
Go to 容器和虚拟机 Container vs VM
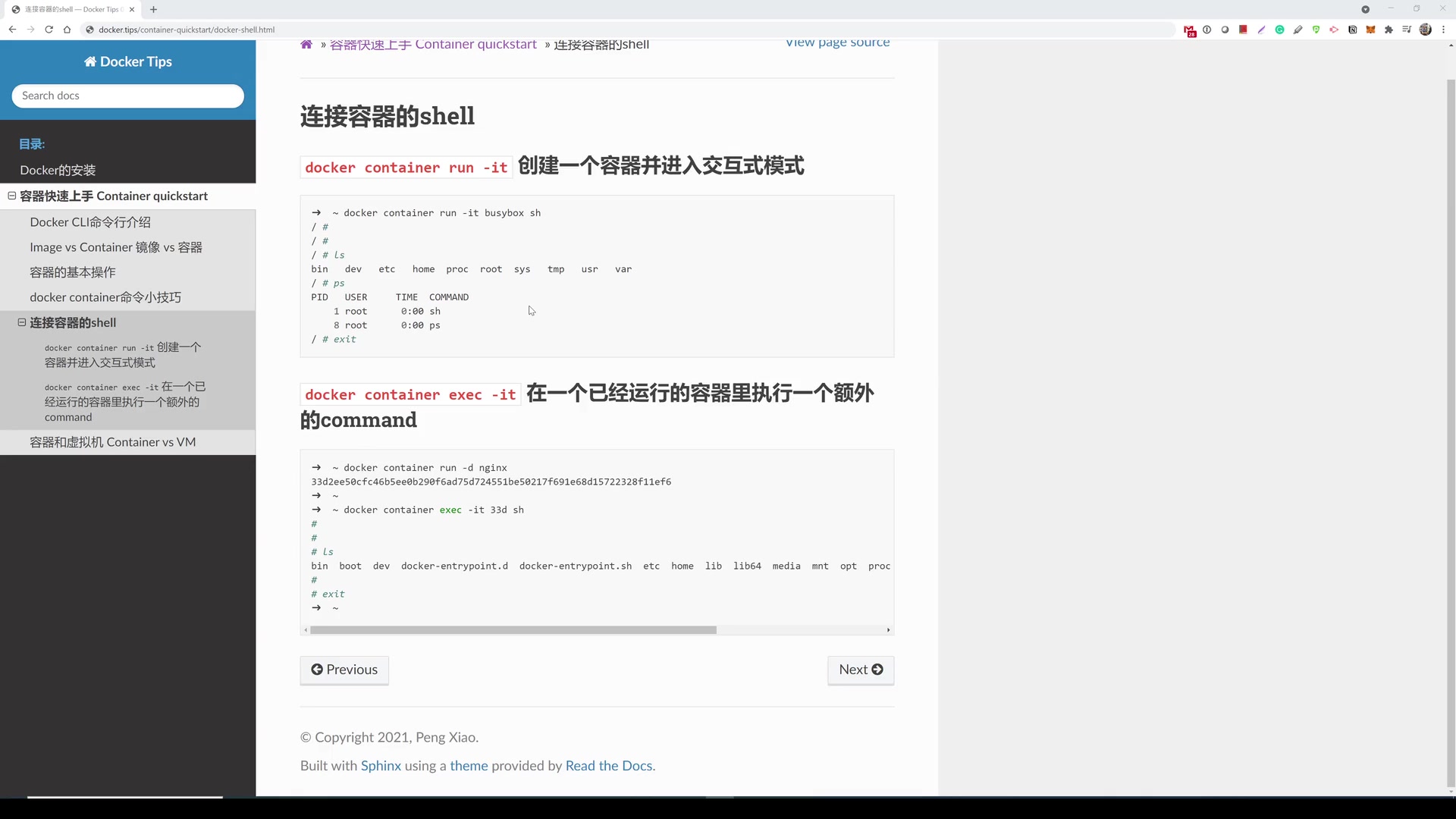pos(112,442)
